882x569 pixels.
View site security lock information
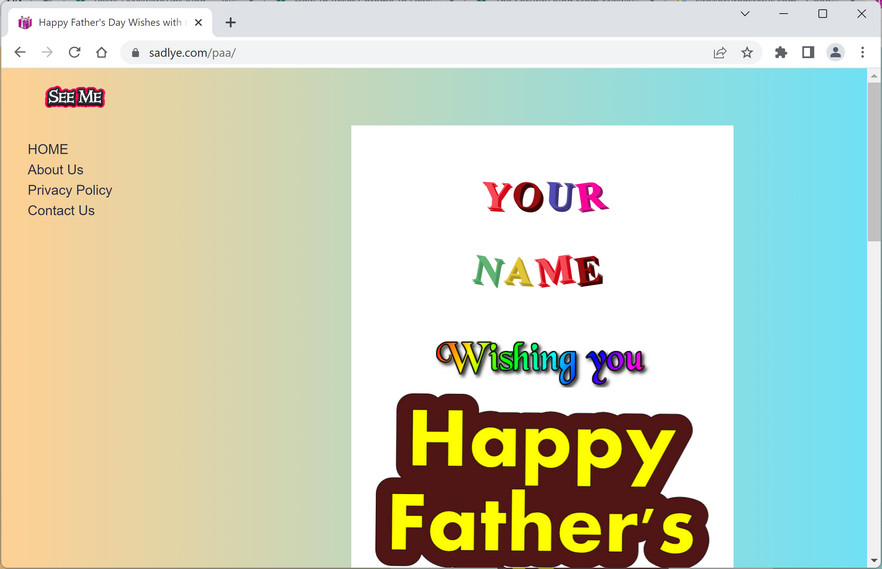[x=135, y=52]
